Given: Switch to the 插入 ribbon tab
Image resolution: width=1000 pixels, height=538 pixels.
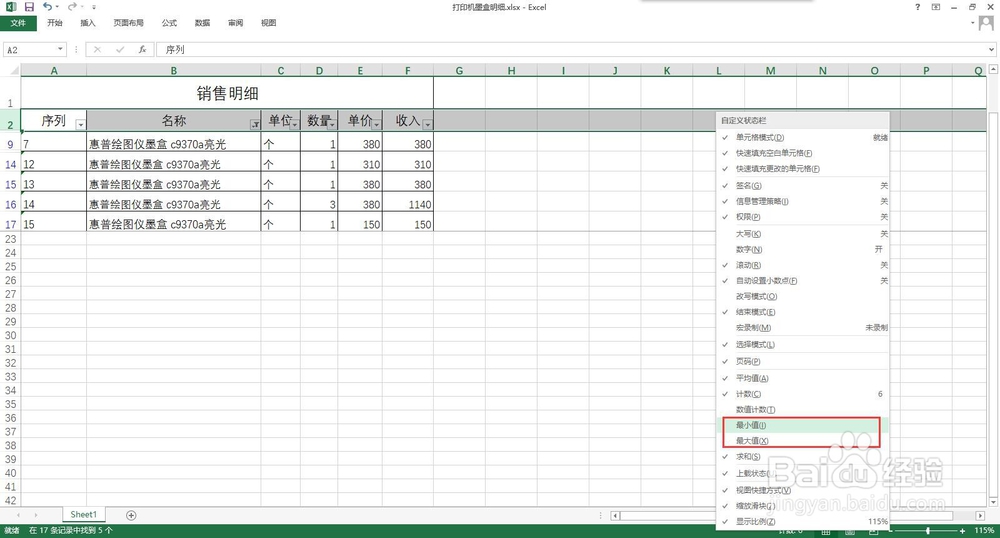Looking at the screenshot, I should coord(88,23).
